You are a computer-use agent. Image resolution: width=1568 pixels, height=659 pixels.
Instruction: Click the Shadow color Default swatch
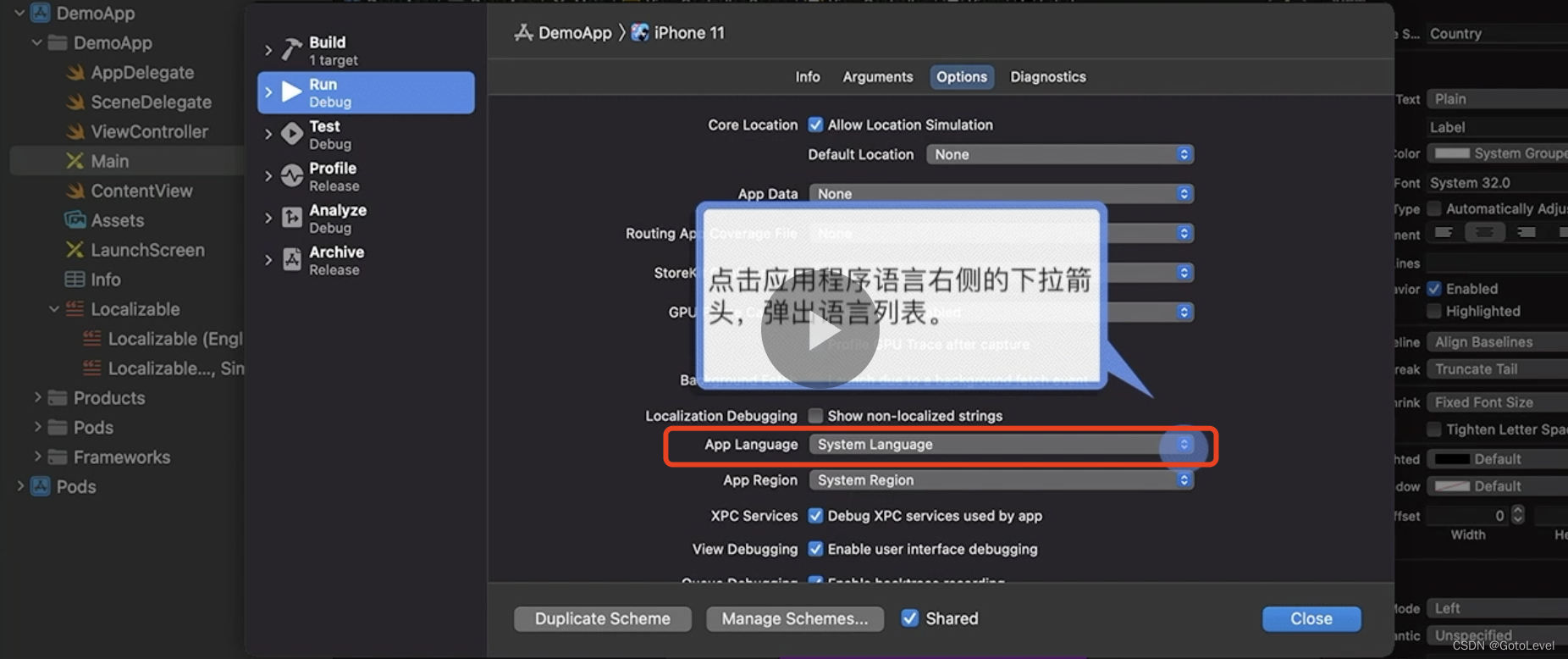[x=1452, y=486]
